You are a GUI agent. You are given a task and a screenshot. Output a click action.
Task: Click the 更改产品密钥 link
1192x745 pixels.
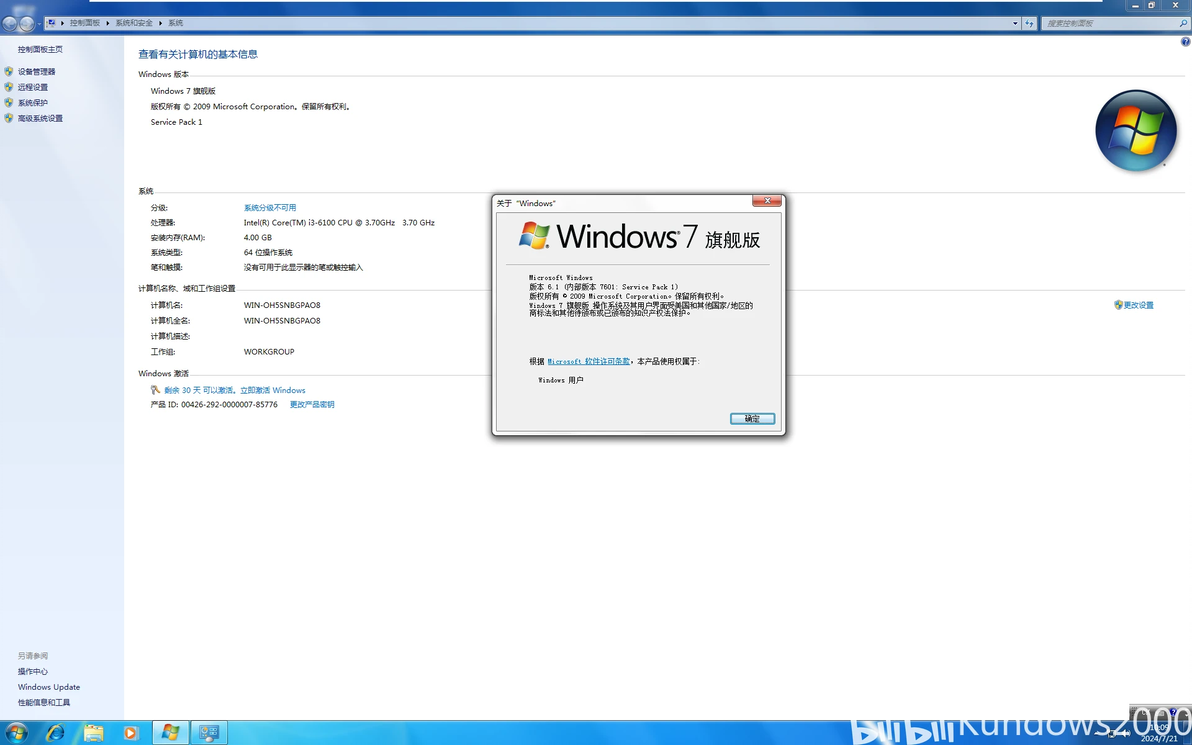tap(312, 404)
